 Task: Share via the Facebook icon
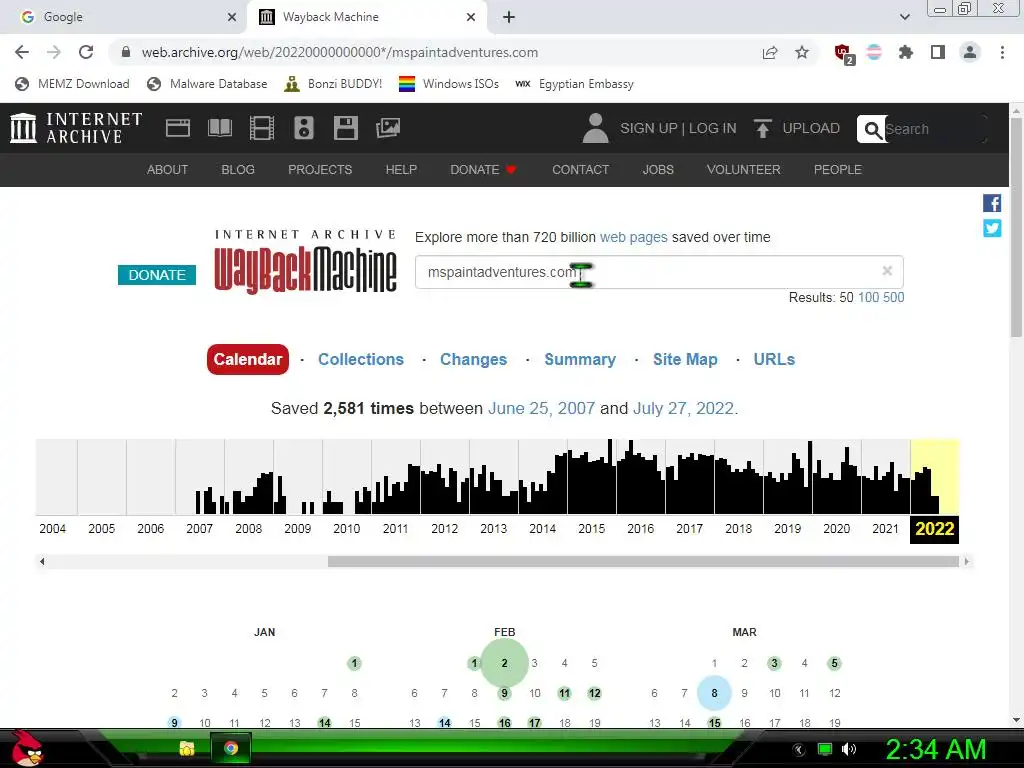tap(992, 203)
